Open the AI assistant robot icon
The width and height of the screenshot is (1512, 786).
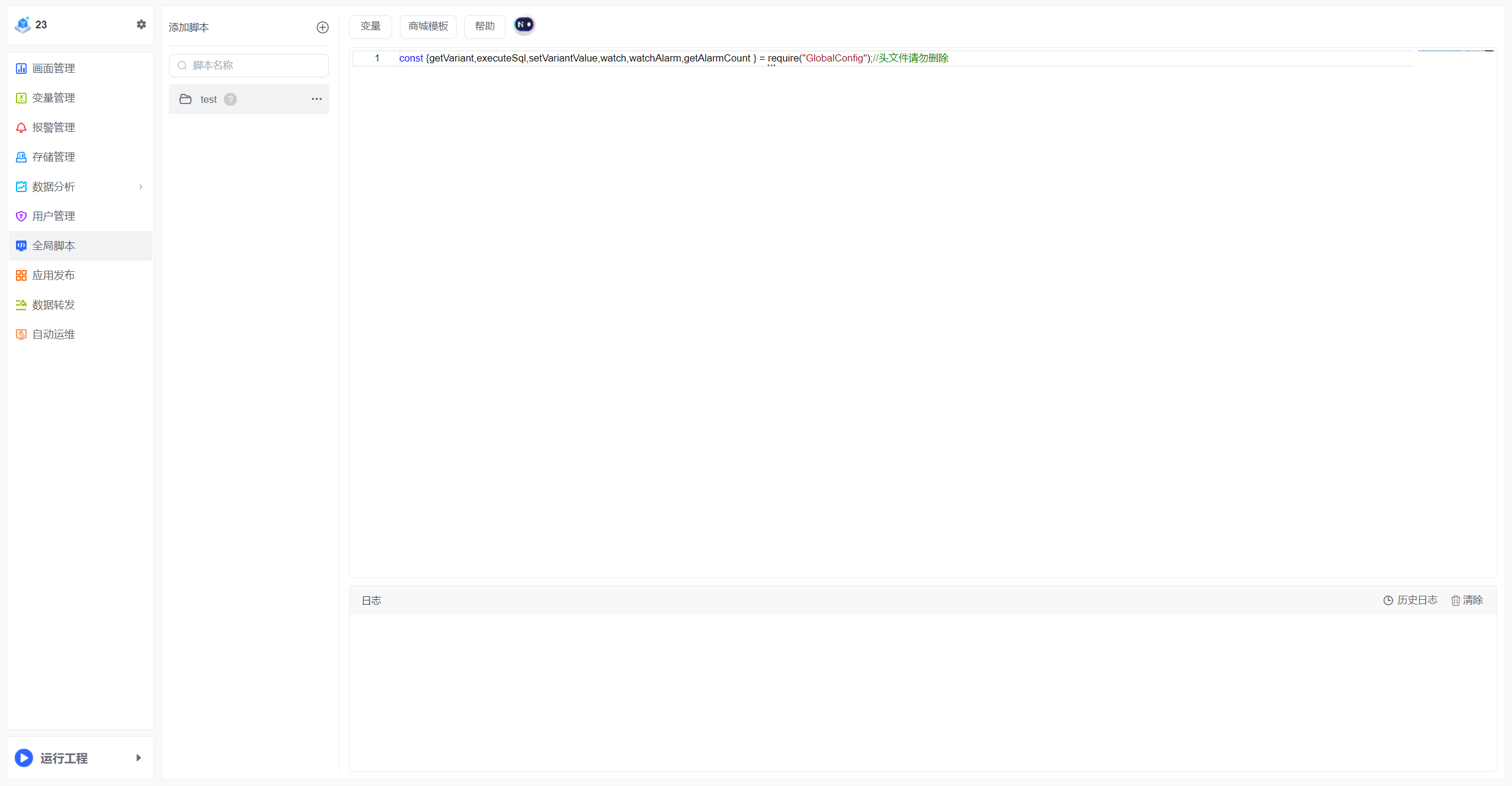pos(524,25)
